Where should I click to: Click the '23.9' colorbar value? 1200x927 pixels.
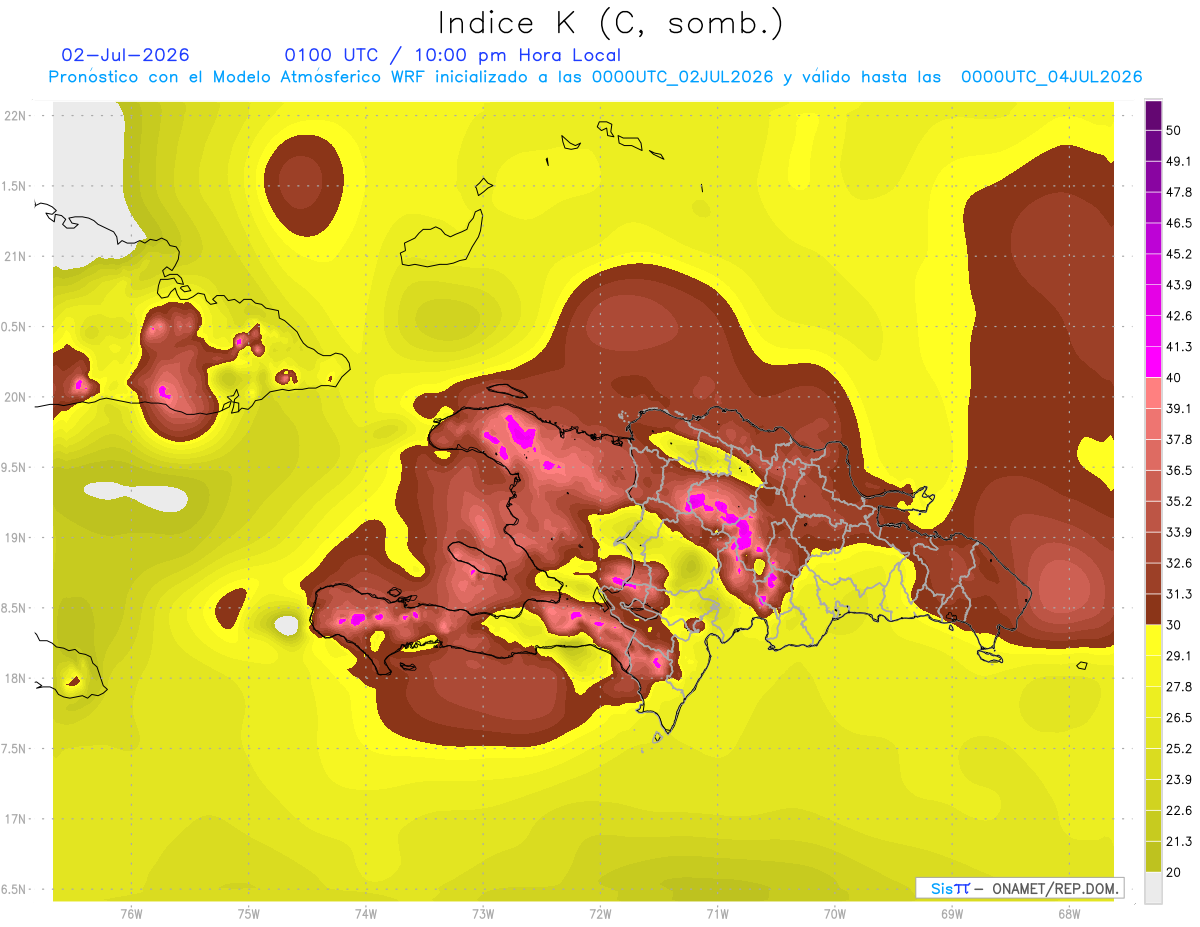(x=1179, y=780)
